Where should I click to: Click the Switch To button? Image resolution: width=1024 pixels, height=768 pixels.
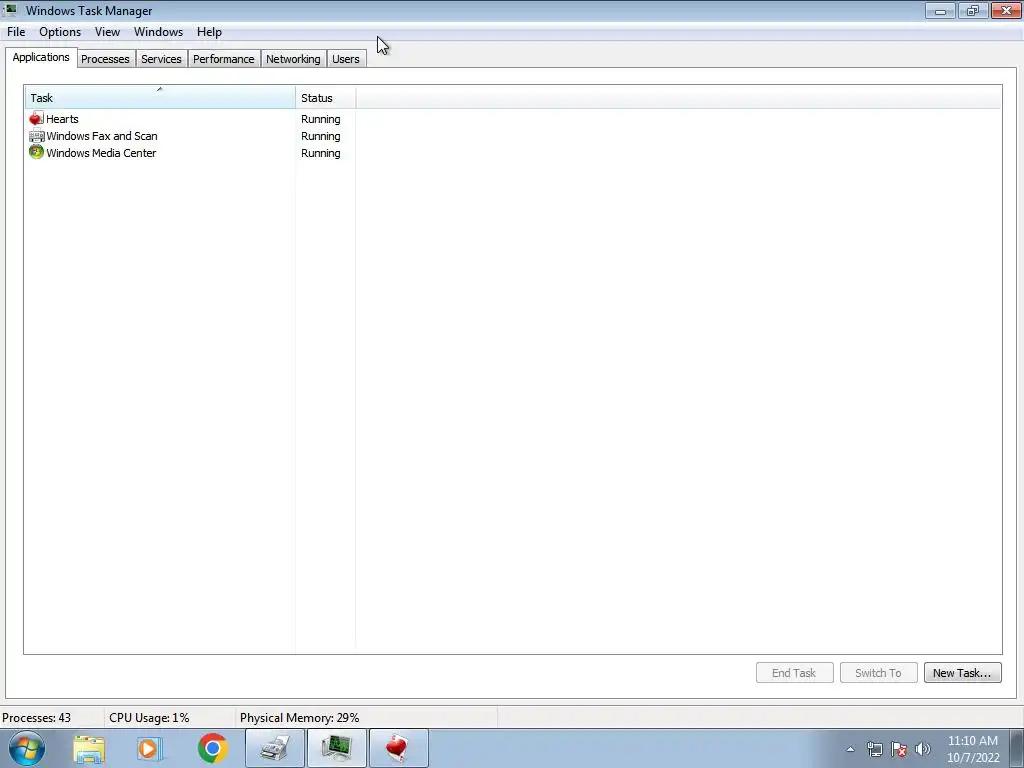click(x=878, y=673)
